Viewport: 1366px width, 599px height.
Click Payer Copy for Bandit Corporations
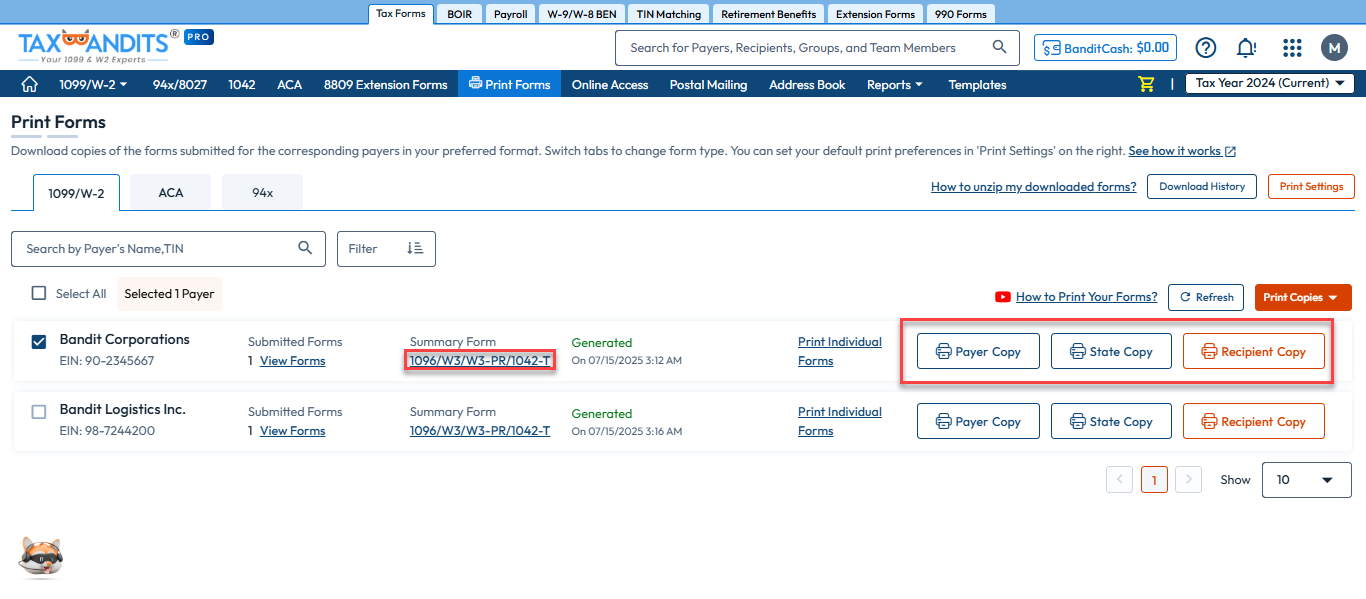coord(978,351)
